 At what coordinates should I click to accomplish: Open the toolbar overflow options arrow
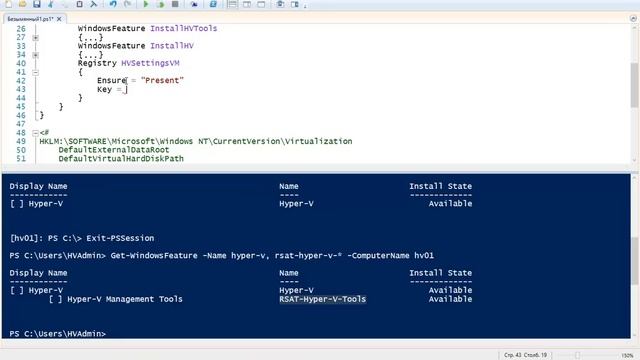tap(305, 5)
